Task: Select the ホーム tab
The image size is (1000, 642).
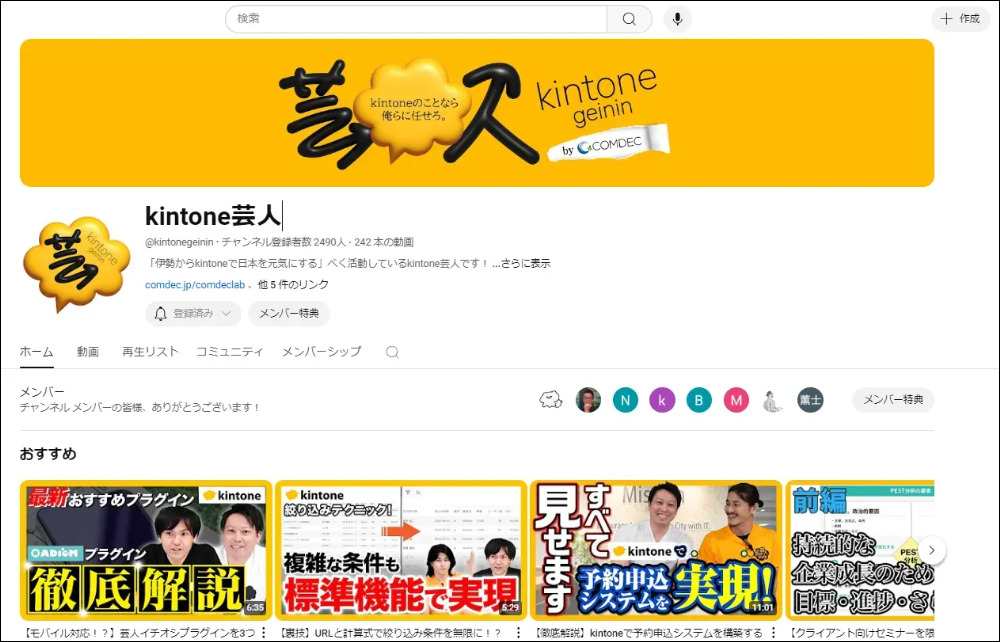Action: (x=36, y=352)
